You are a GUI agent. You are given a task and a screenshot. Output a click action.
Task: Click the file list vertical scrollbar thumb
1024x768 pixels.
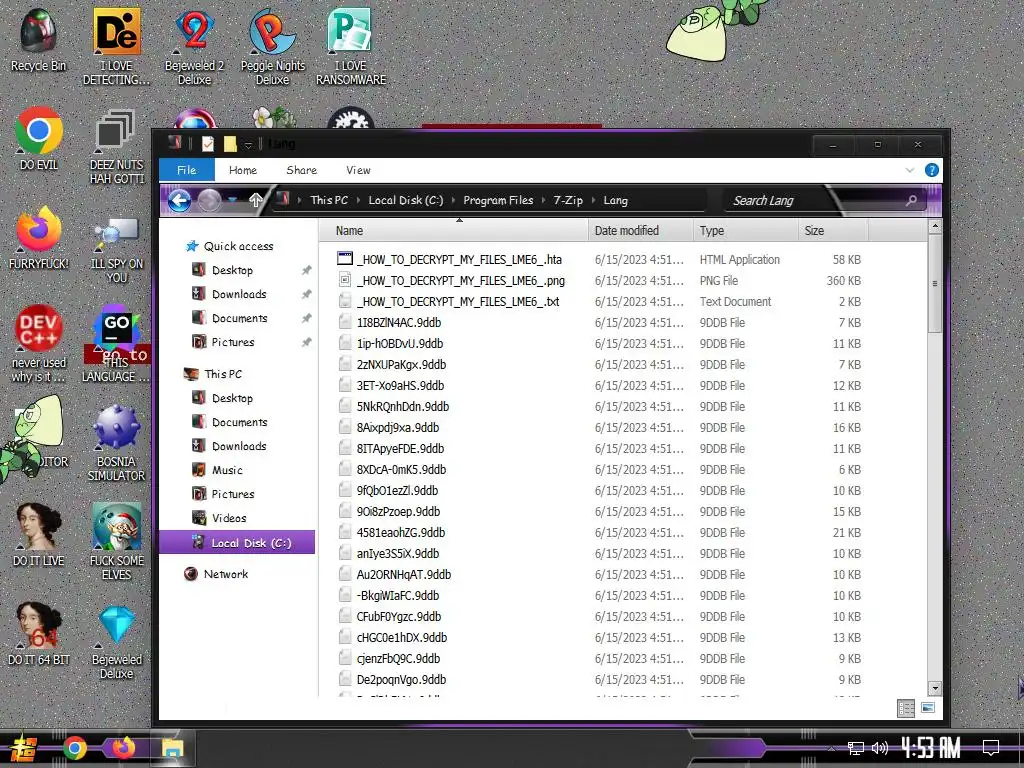935,283
